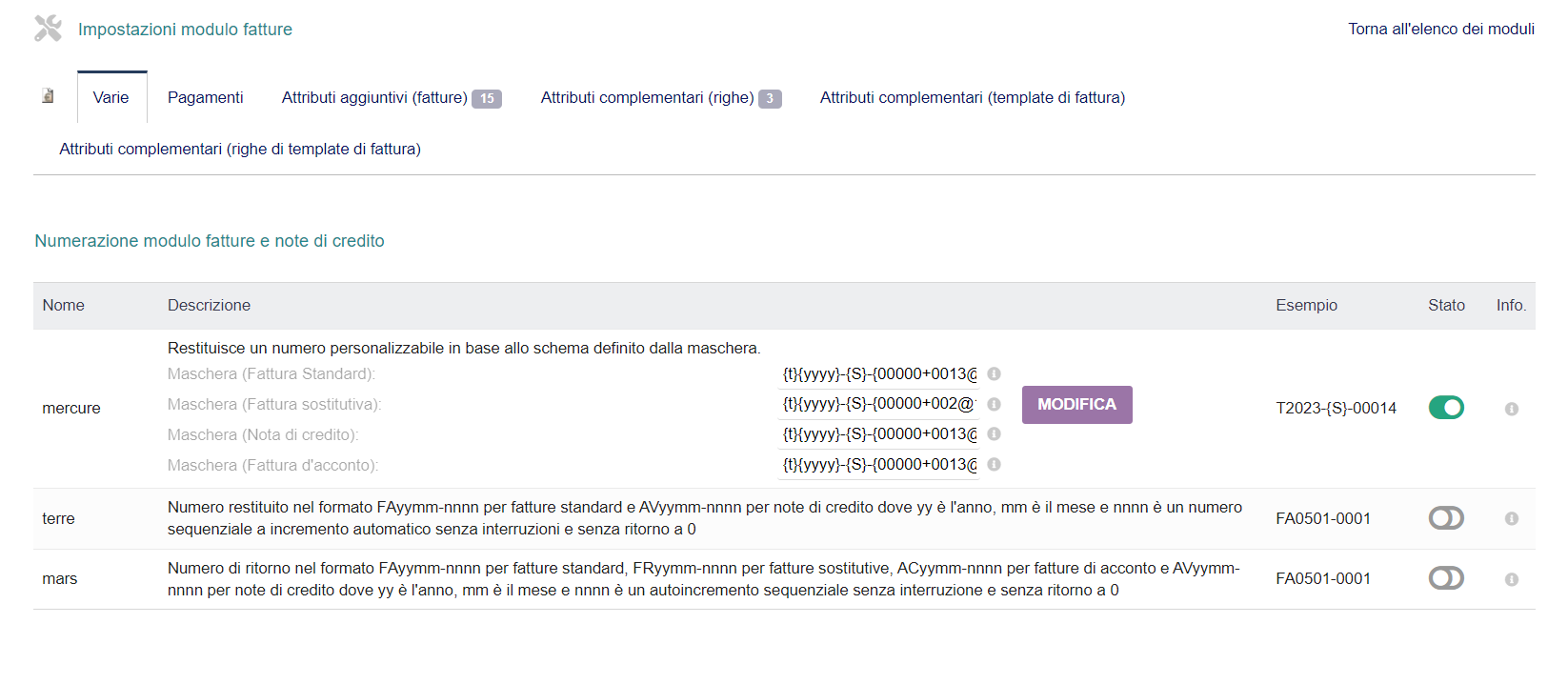The height and width of the screenshot is (684, 1568).
Task: Show info for the mars numbering row
Action: 1511,579
